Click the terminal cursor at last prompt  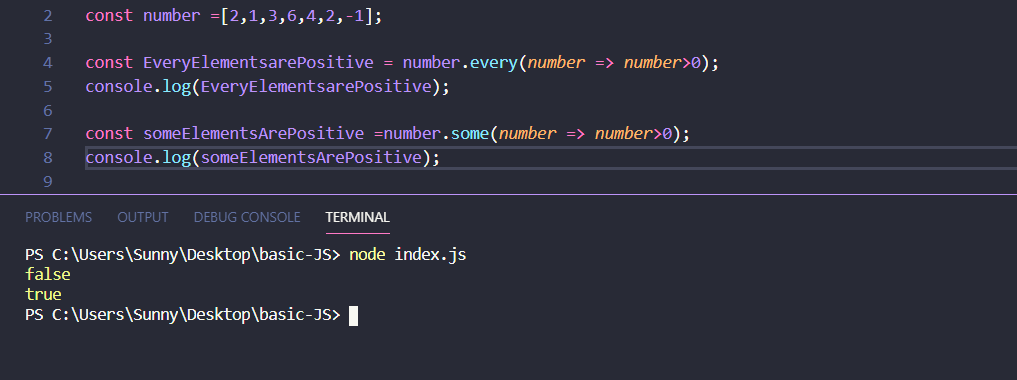(353, 315)
